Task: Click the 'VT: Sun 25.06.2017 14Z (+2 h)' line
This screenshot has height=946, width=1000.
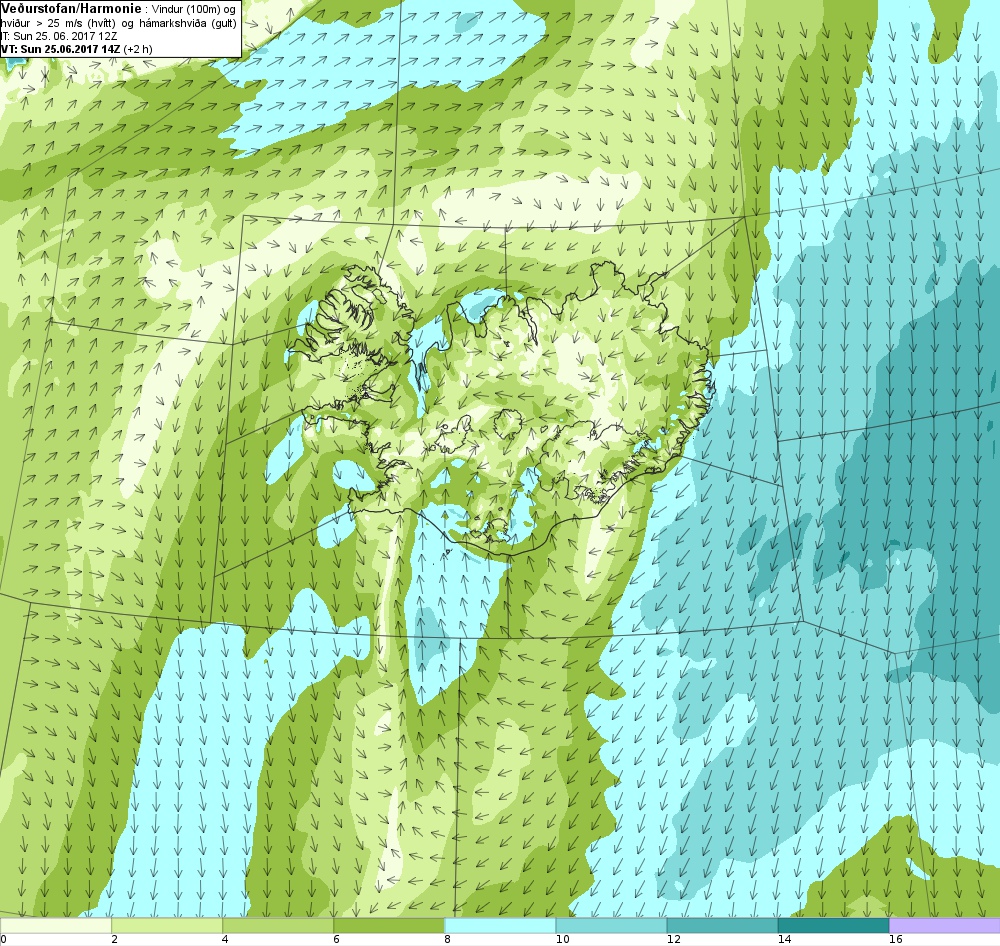Action: click(77, 48)
